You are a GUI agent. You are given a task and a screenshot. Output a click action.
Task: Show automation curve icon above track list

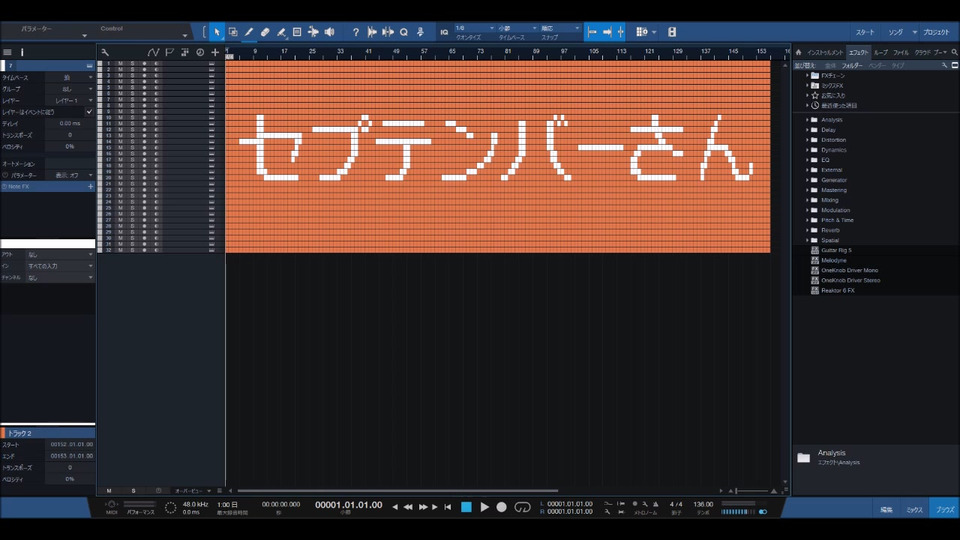coord(153,53)
